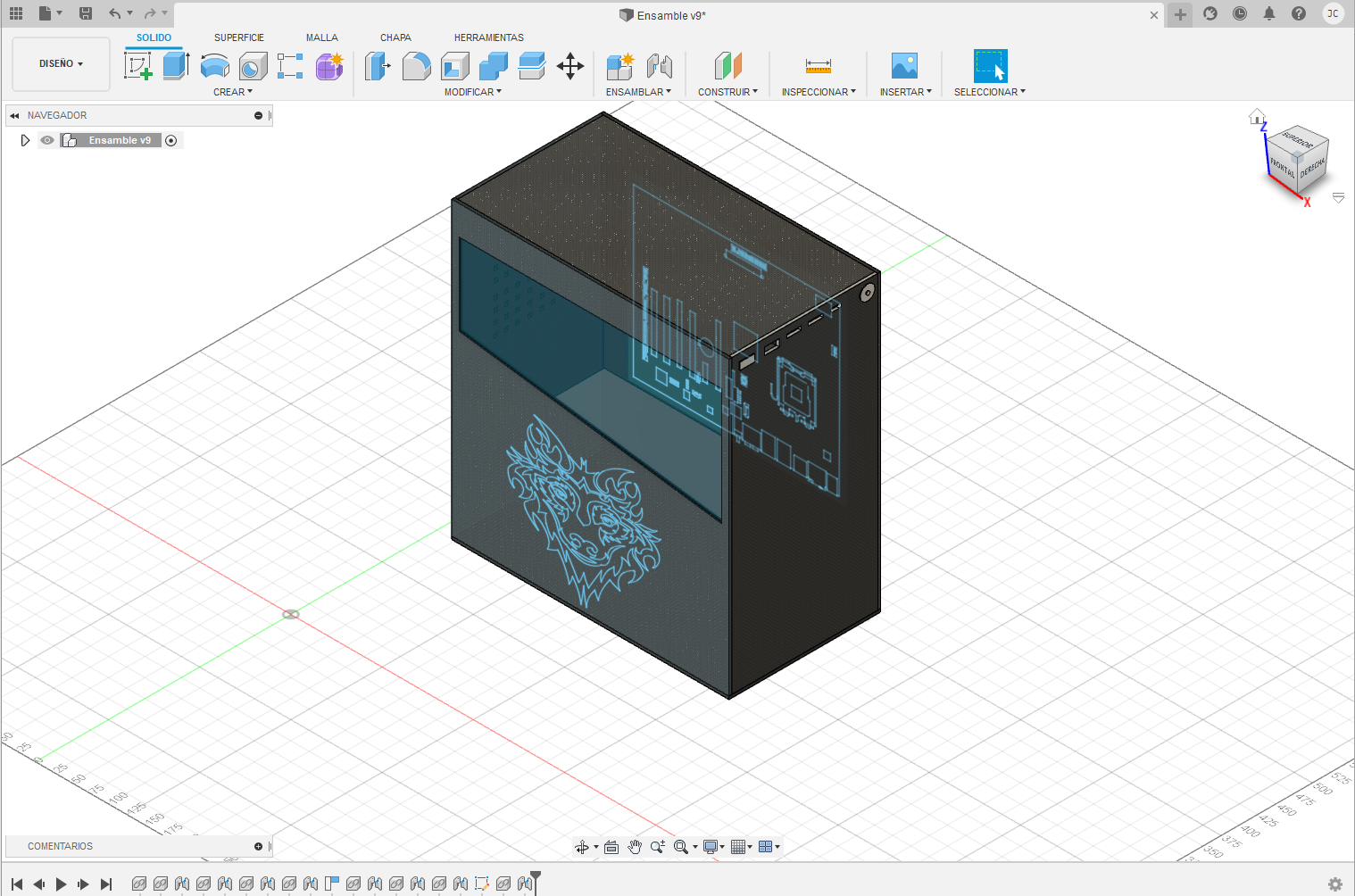1355x896 pixels.
Task: Switch to the Malla tab
Action: [x=322, y=37]
